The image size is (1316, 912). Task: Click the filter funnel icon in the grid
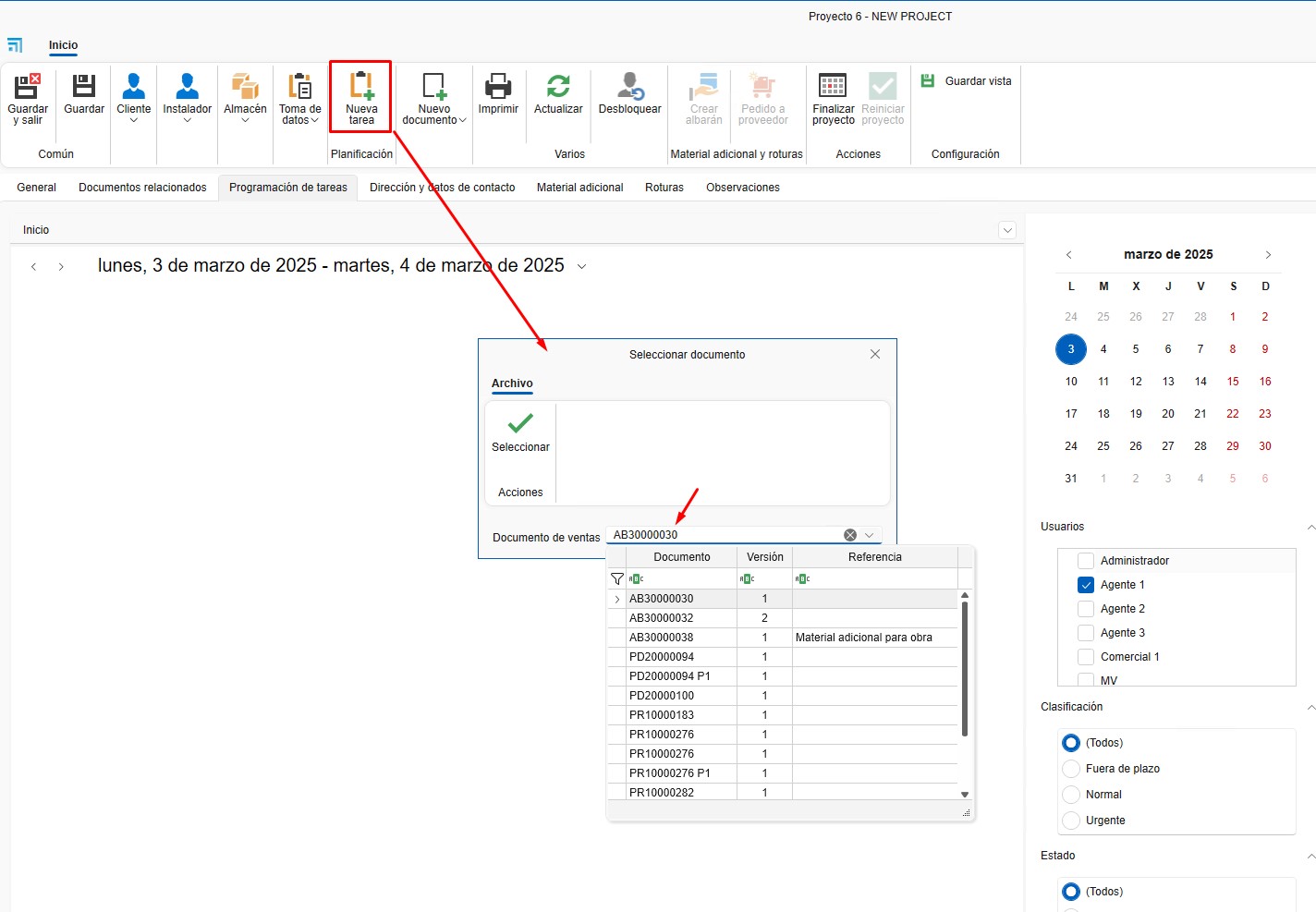coord(617,578)
